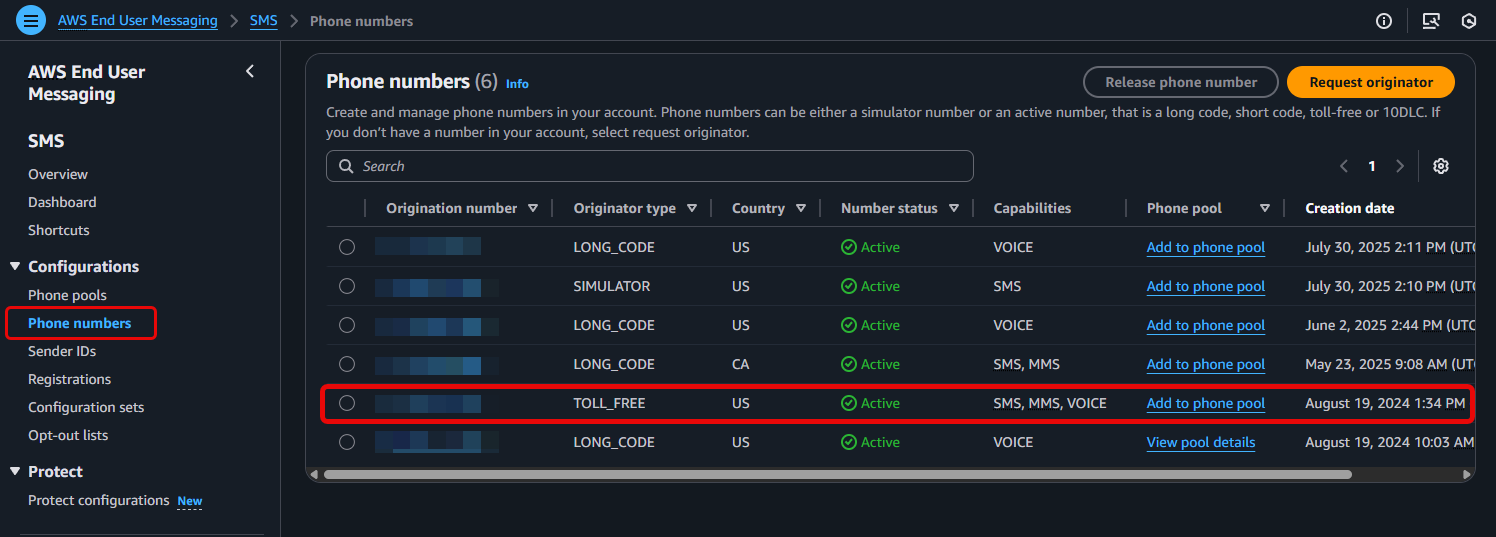Click the Capabilities column header
The image size is (1496, 537).
tap(1032, 208)
